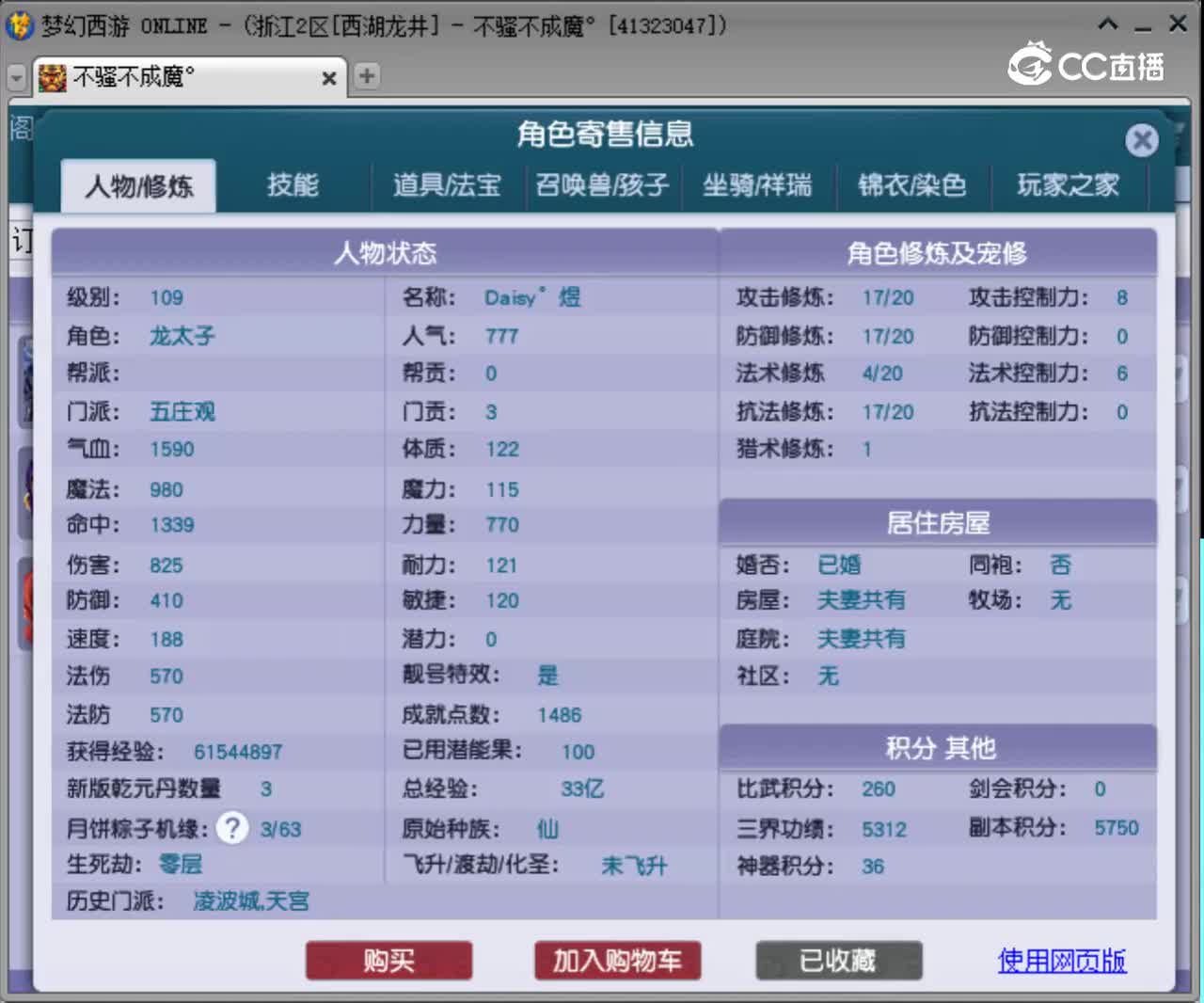Close the 角色寄售信息 dialog
This screenshot has height=1003, width=1204.
pos(1142,140)
